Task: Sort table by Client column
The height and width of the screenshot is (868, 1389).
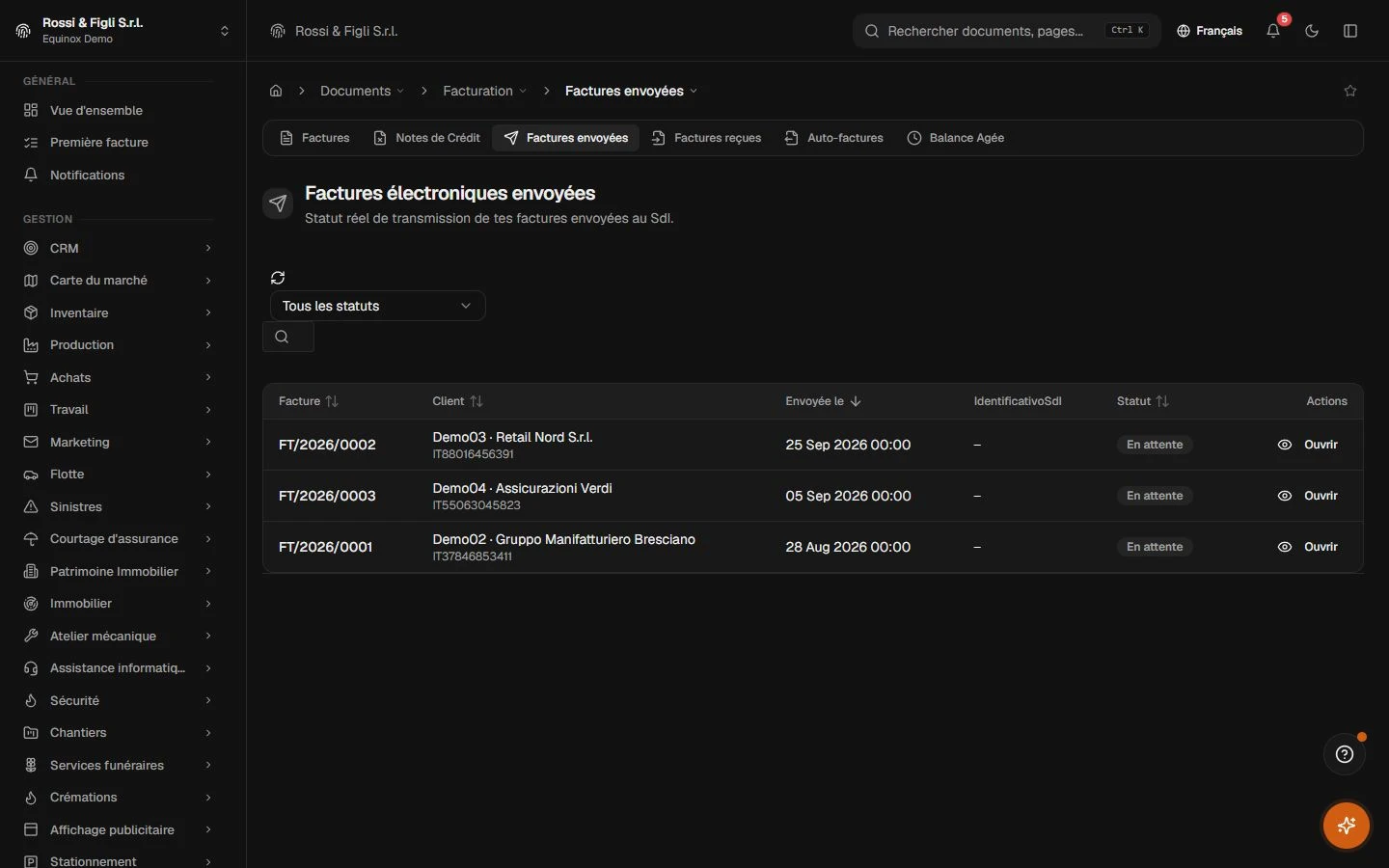Action: pos(458,401)
